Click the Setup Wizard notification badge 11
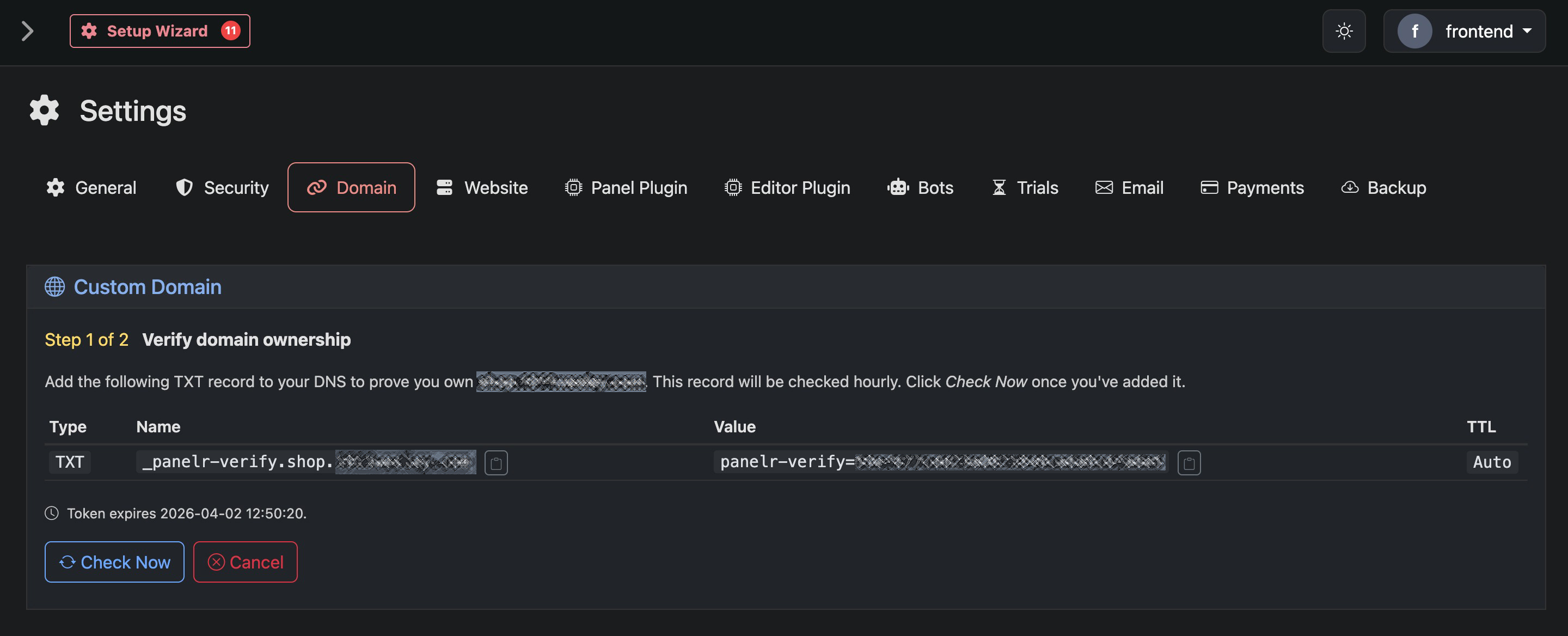The width and height of the screenshot is (1568, 636). point(231,31)
